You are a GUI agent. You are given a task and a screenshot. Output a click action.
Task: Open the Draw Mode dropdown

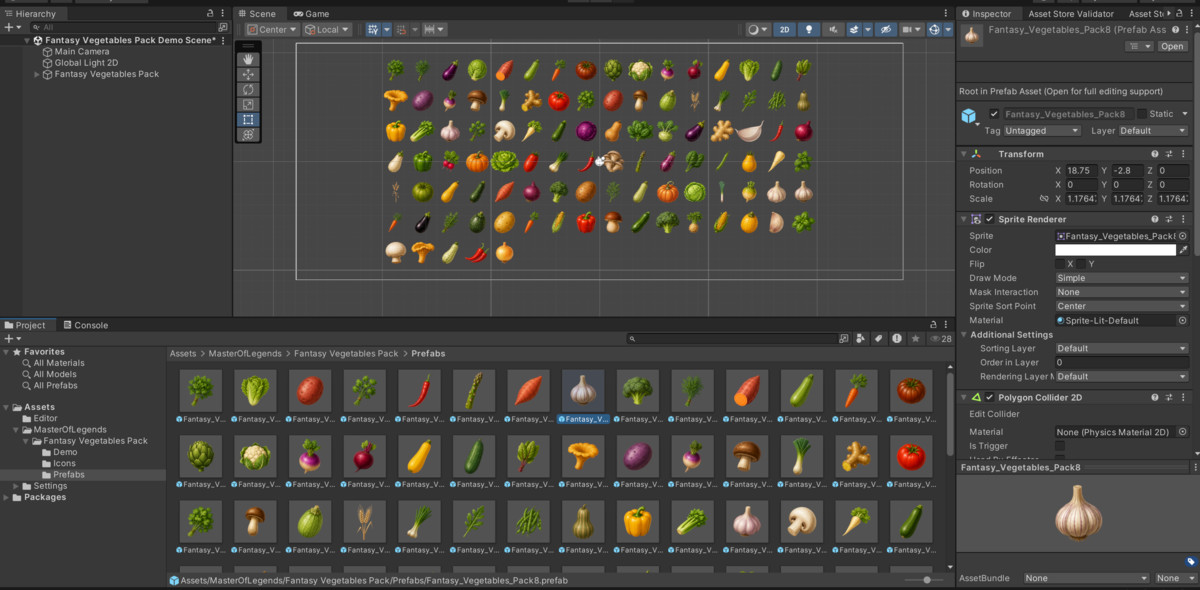pos(1121,278)
